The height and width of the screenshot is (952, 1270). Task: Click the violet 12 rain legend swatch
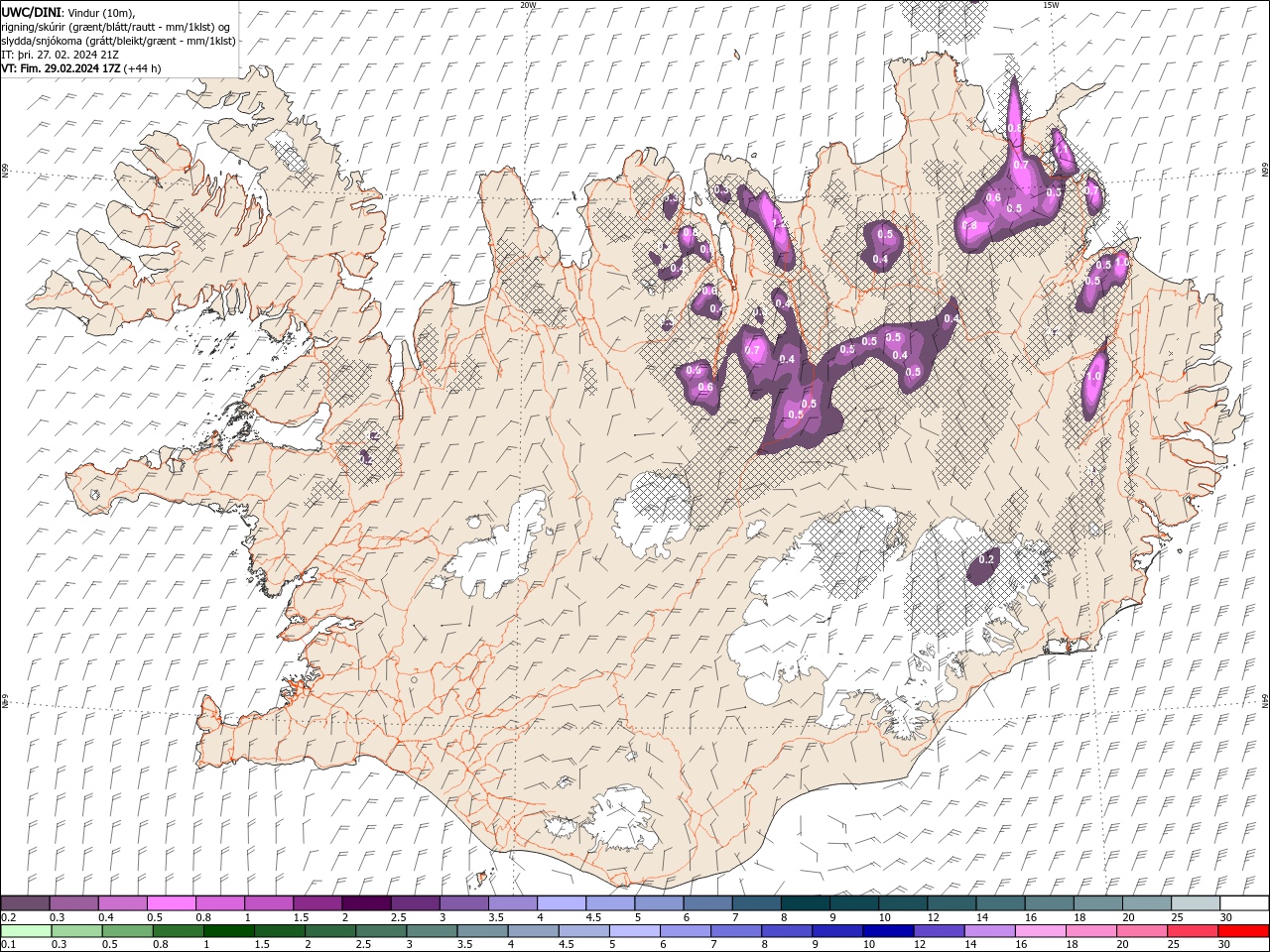[939, 931]
